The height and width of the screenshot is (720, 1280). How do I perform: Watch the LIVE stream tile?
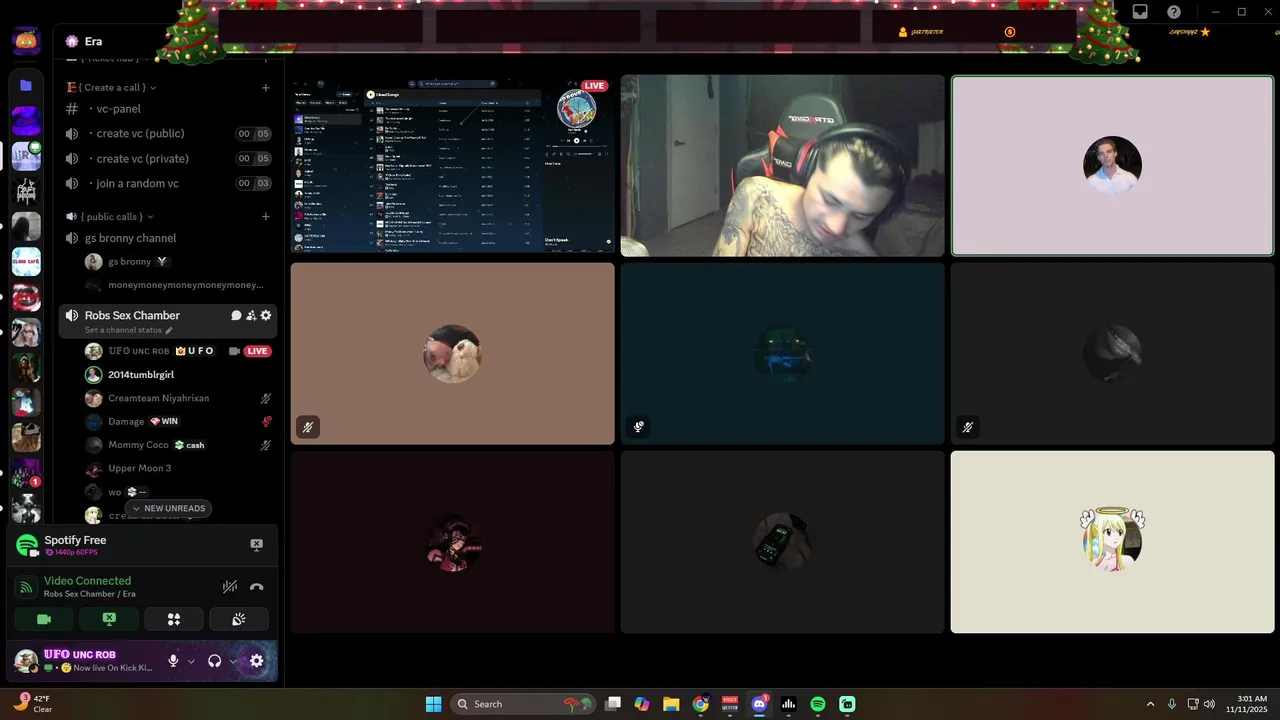pyautogui.click(x=452, y=165)
